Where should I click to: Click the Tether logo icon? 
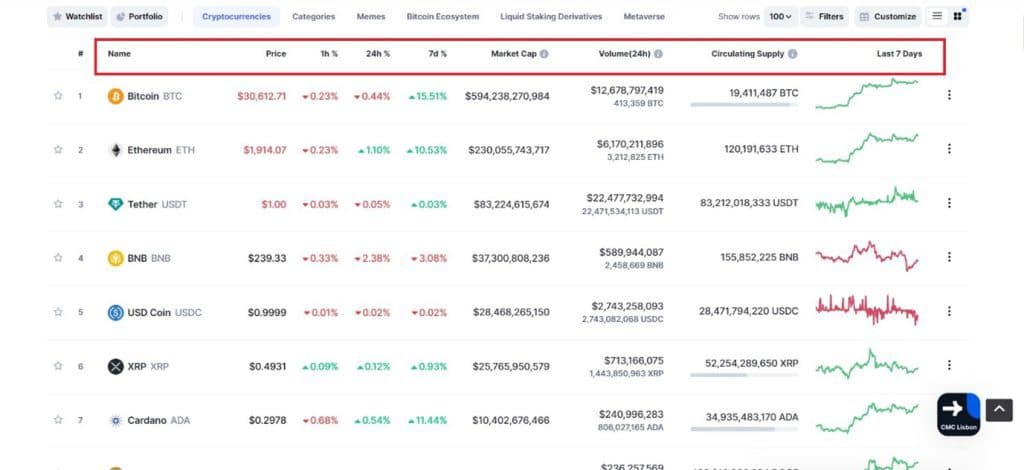[x=116, y=204]
